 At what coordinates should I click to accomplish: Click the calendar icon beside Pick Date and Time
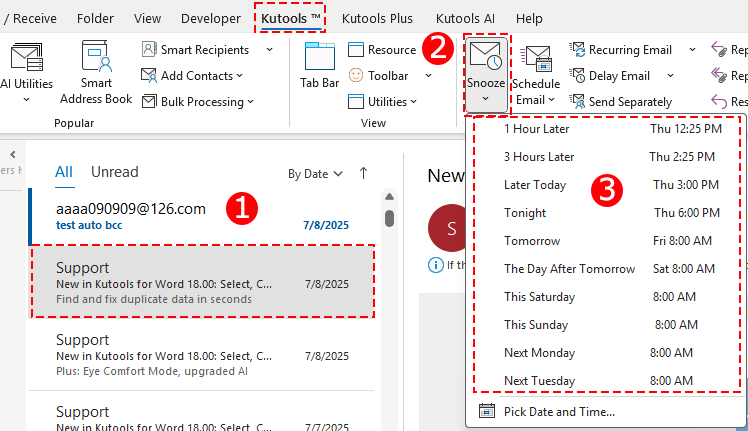click(487, 411)
